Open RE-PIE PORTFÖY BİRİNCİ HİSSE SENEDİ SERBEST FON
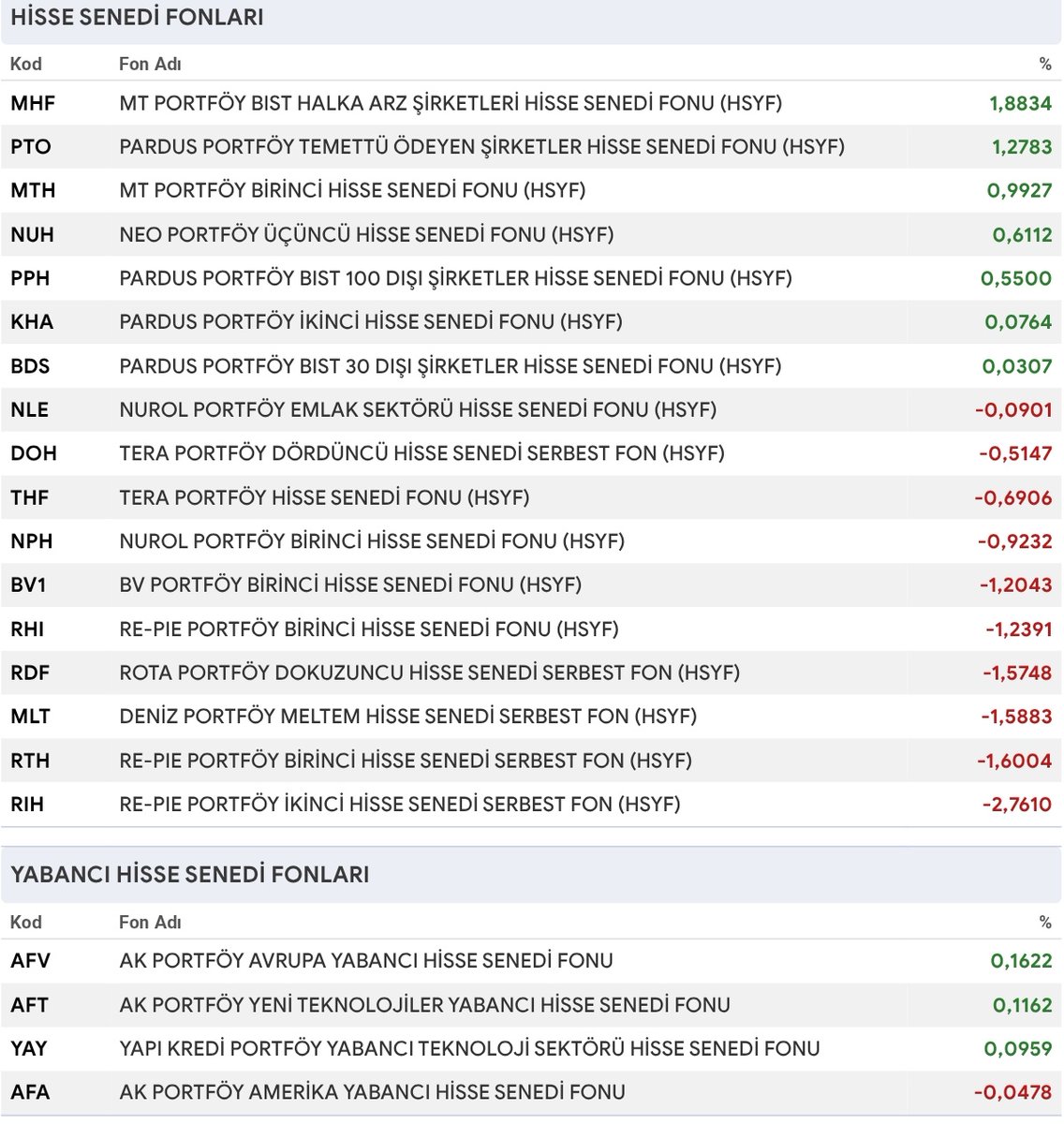This screenshot has height=1124, width=1064. [406, 761]
